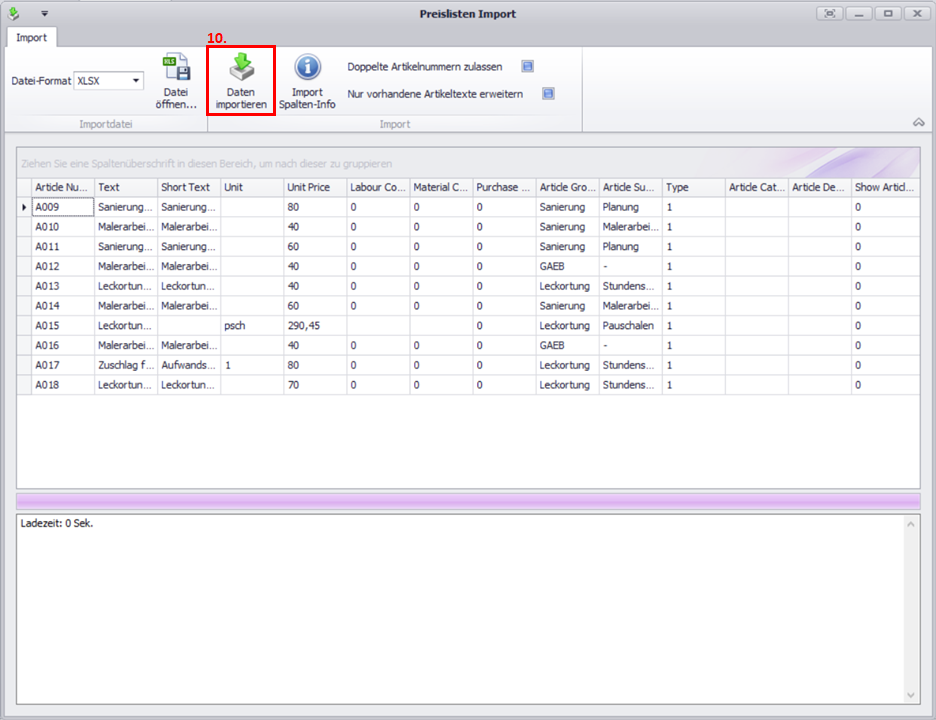Image resolution: width=936 pixels, height=720 pixels.
Task: Collapse the ribbon with chevron
Action: (918, 122)
